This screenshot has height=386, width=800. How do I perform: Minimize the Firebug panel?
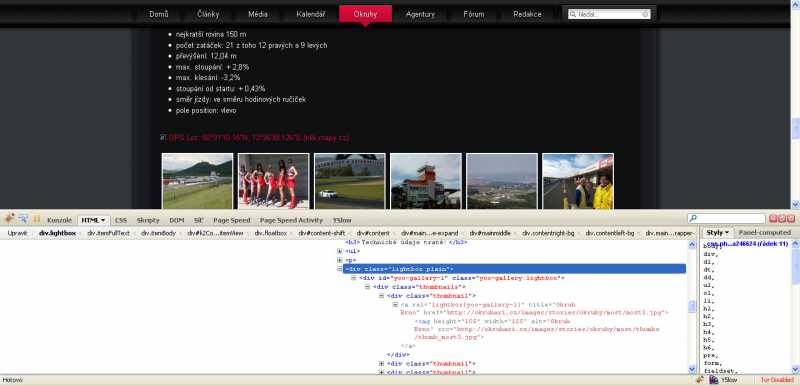coord(772,219)
